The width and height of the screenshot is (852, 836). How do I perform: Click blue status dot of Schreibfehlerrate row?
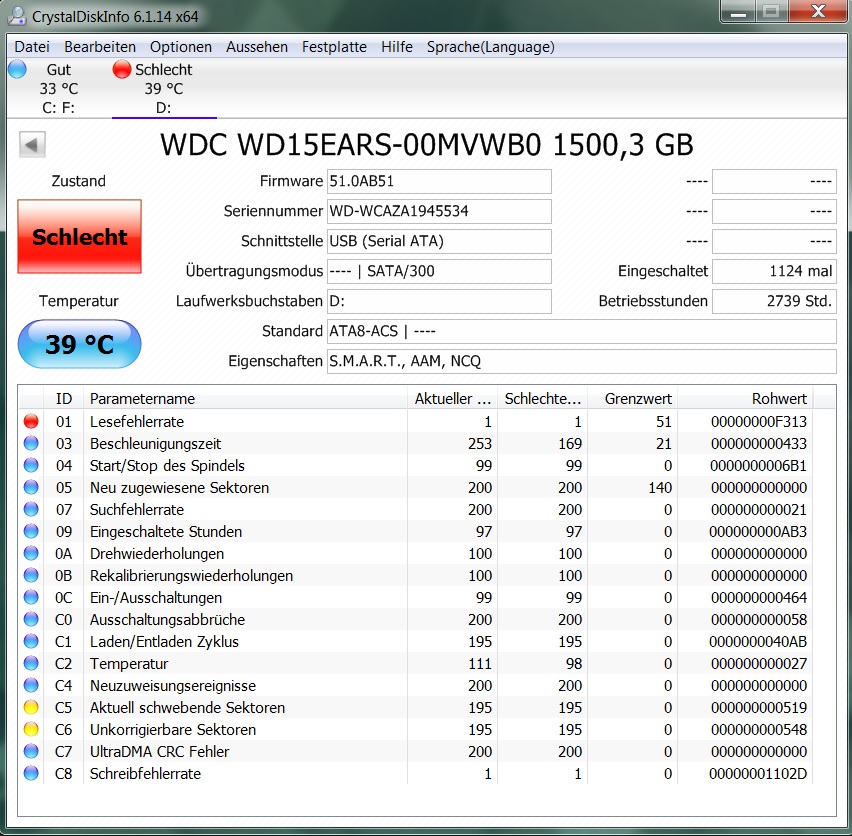(32, 774)
